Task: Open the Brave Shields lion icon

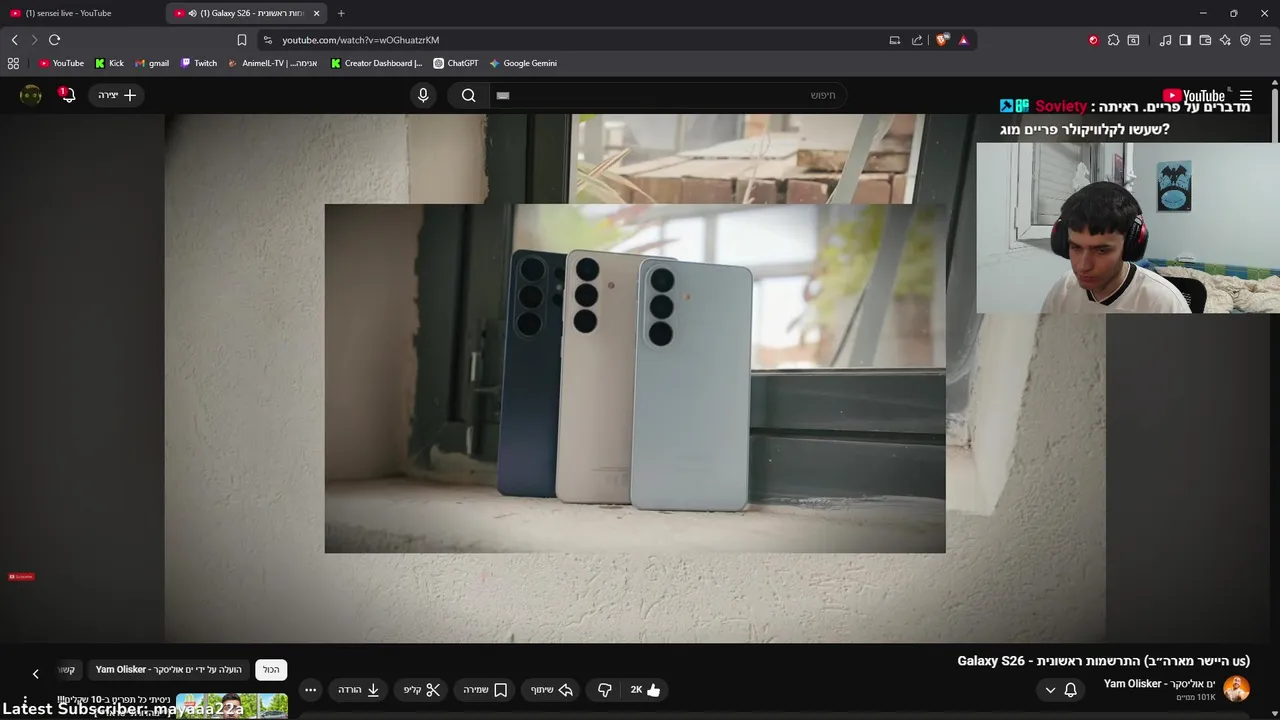Action: click(x=942, y=40)
